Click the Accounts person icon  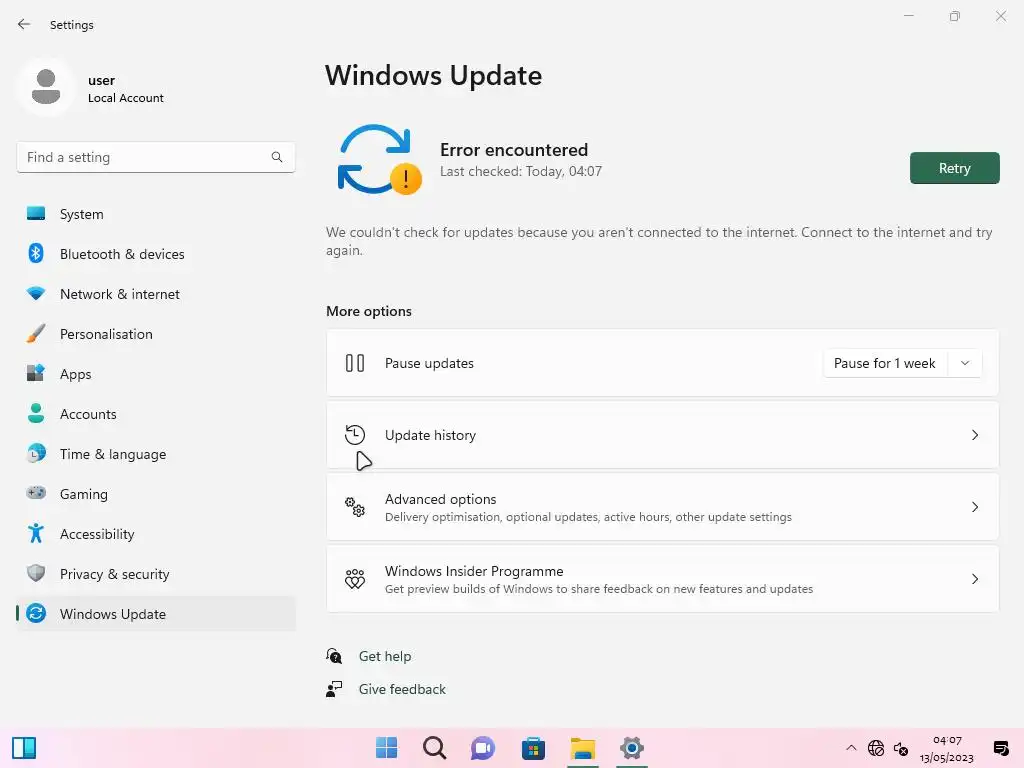click(x=36, y=413)
